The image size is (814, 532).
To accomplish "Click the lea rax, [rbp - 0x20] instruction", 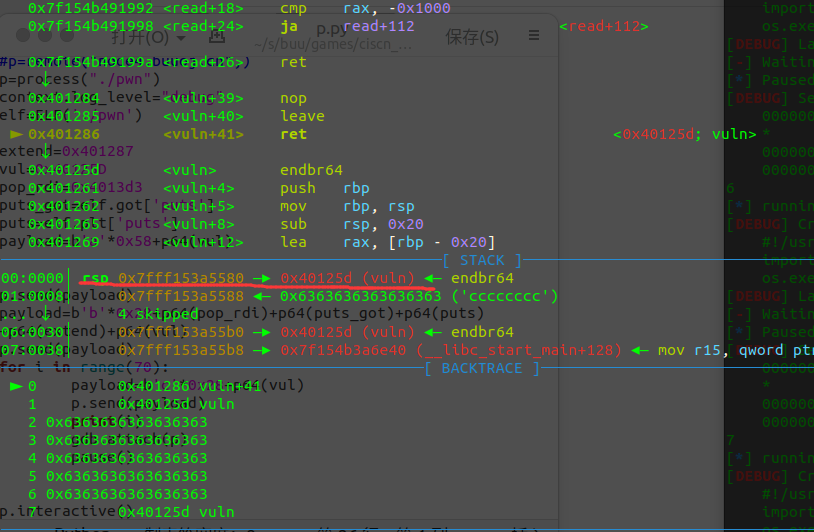I will click(x=388, y=242).
